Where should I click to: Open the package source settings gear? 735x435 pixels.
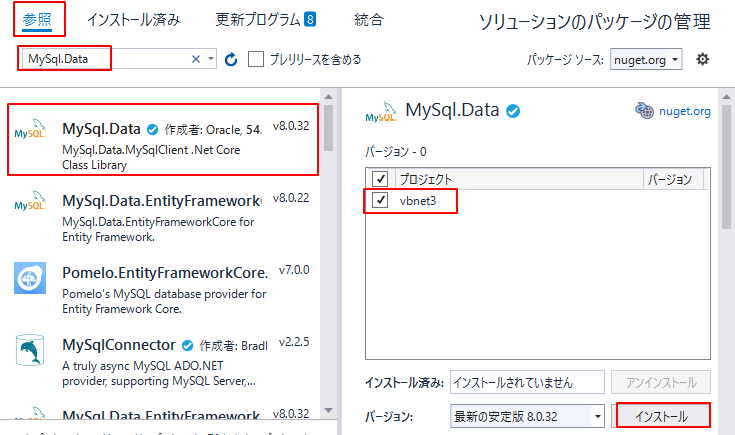tap(703, 59)
